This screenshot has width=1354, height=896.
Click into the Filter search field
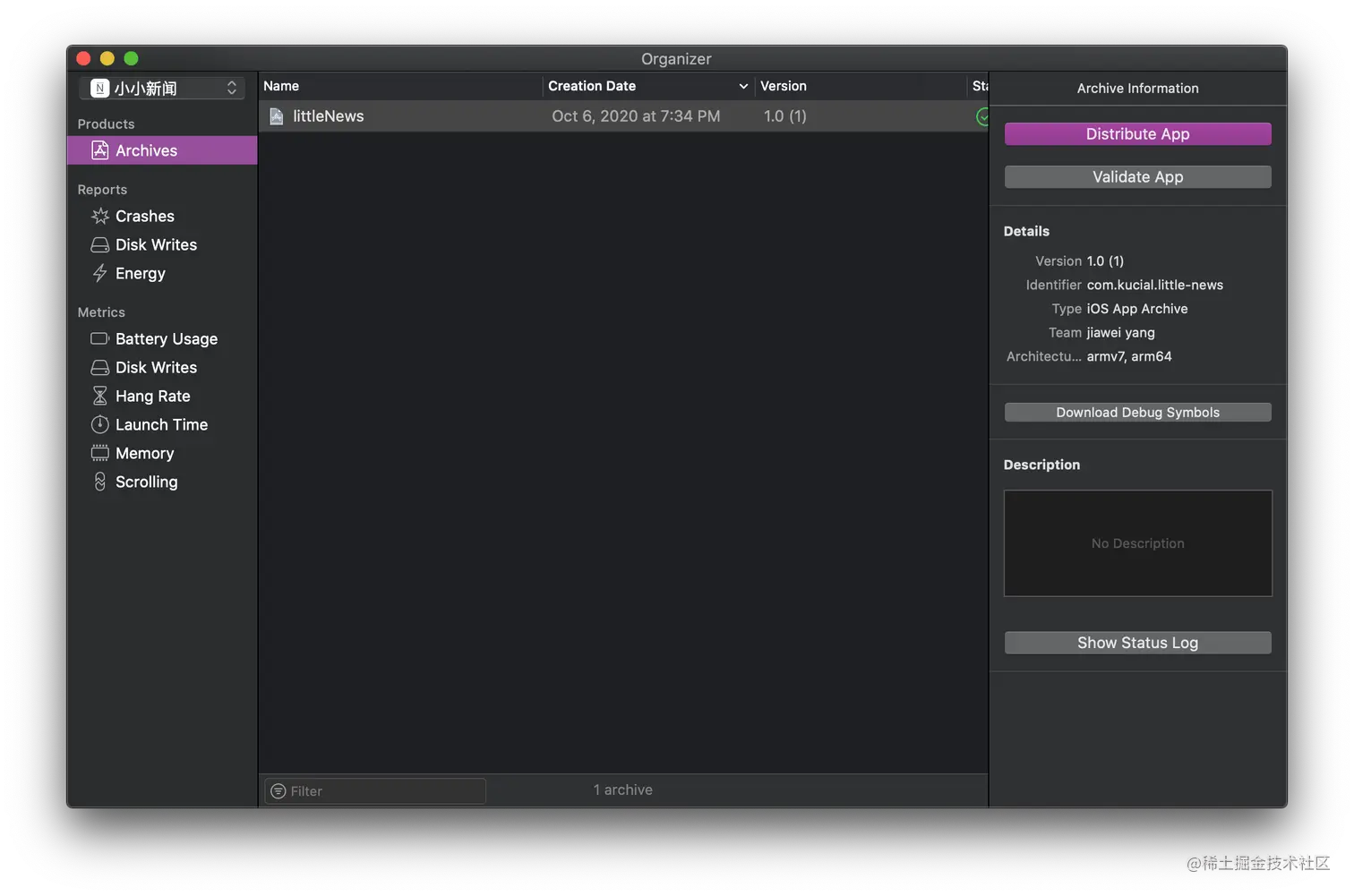coord(375,791)
